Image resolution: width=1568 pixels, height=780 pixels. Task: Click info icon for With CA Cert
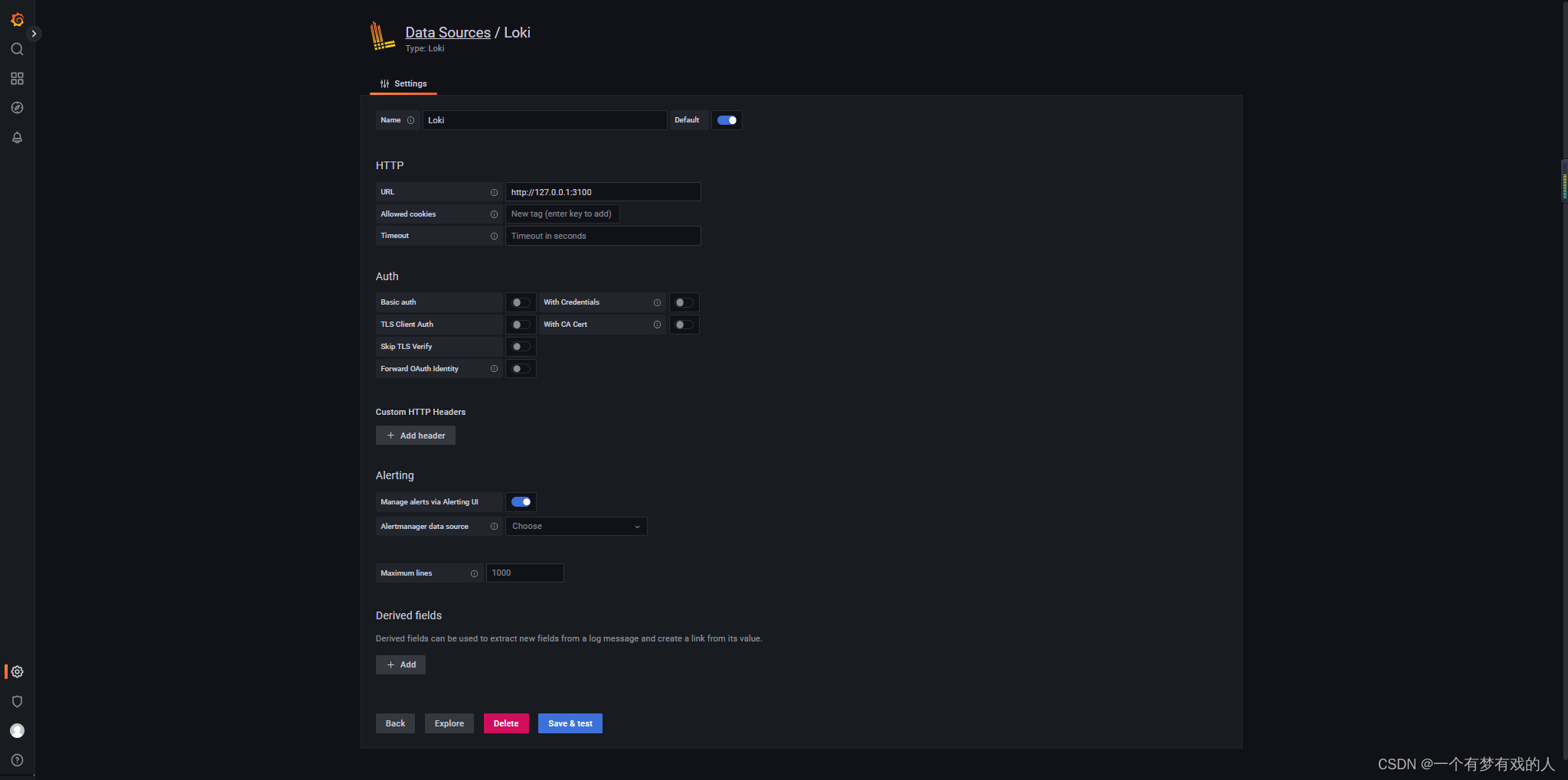657,325
